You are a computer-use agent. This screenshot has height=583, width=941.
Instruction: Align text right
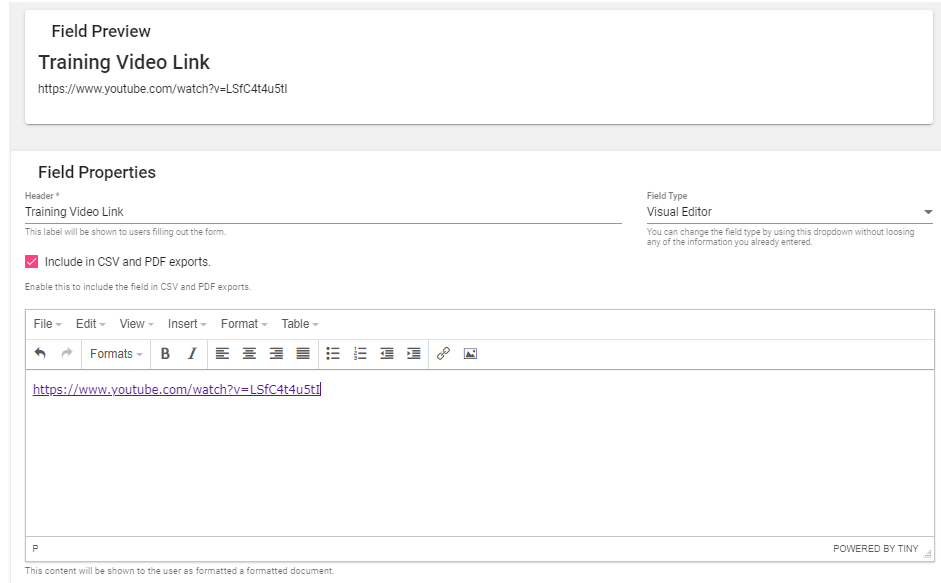[276, 354]
